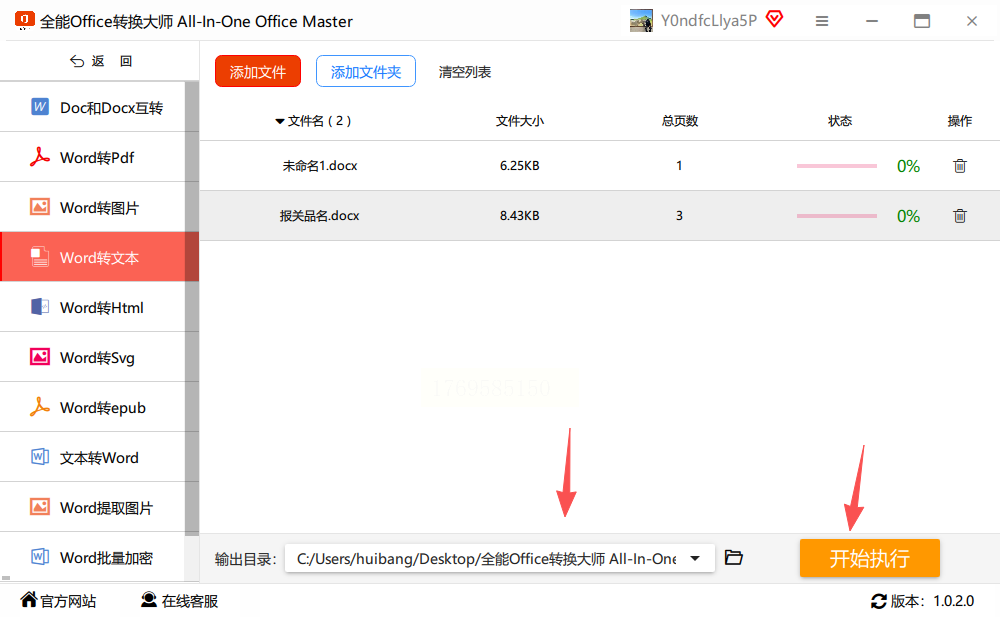Click the Word转epub icon
This screenshot has width=1000, height=617.
coord(40,407)
